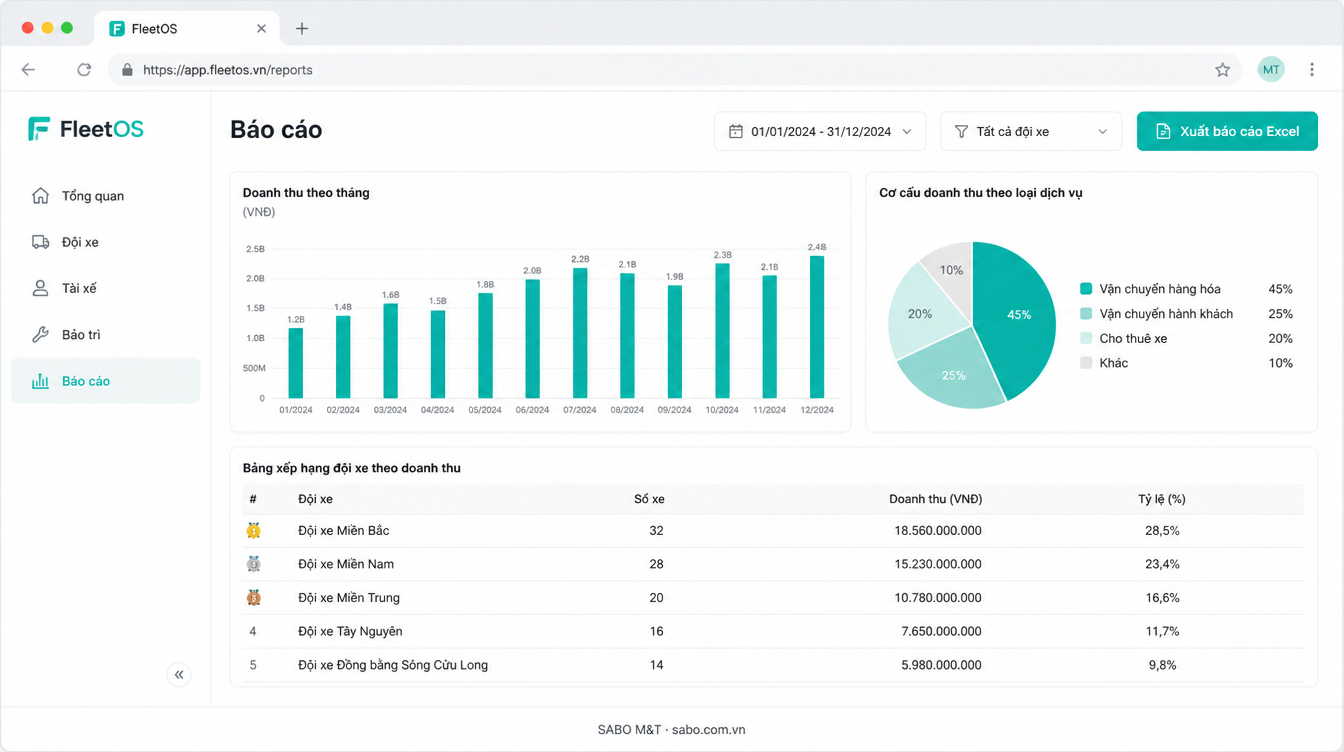
Task: Go back with the browser back arrow
Action: click(x=28, y=70)
